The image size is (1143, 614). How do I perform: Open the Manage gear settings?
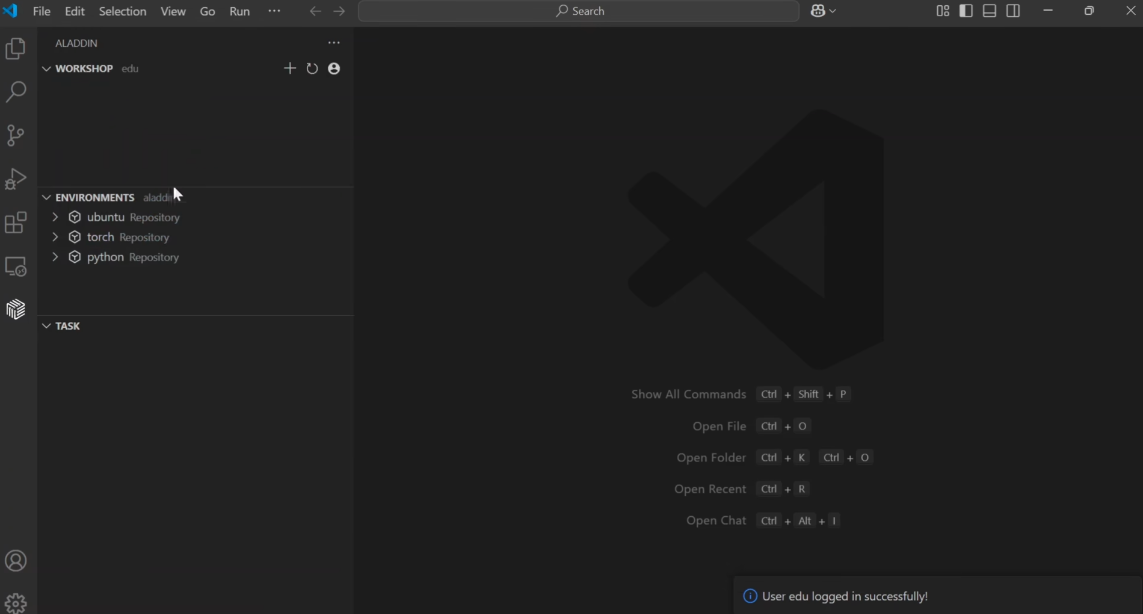tap(15, 603)
